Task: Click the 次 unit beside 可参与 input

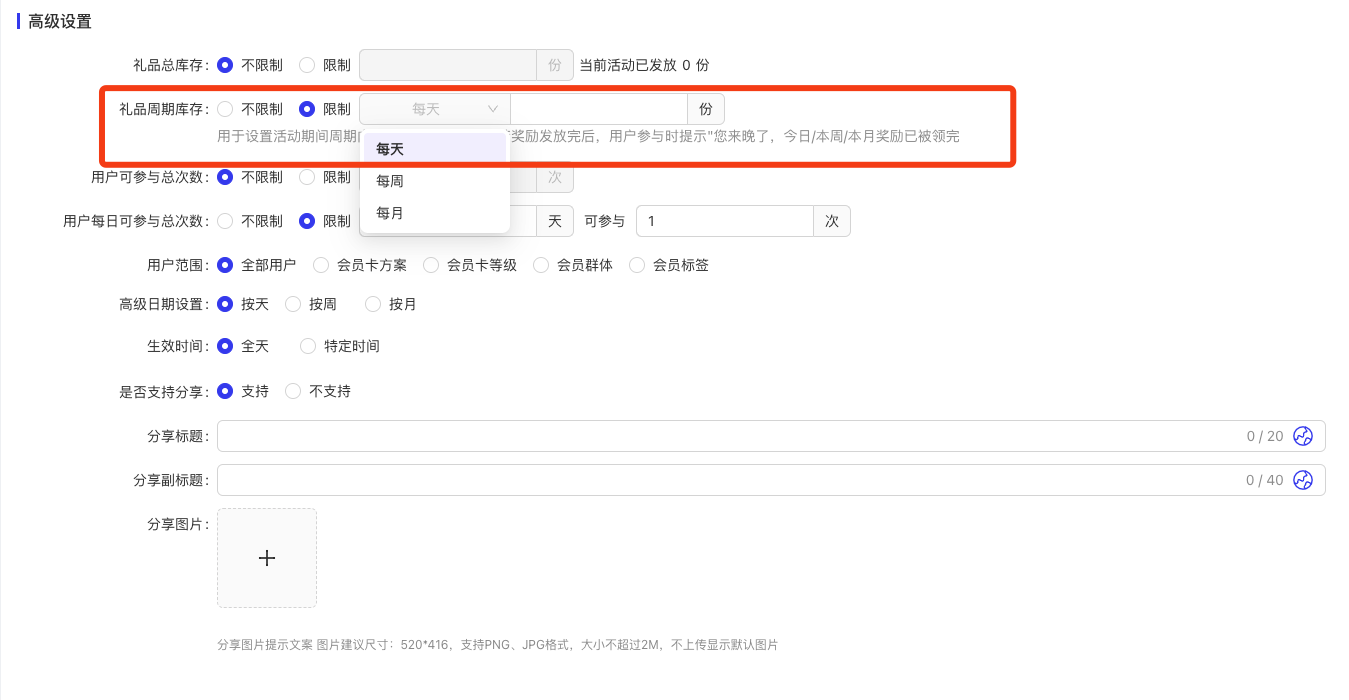Action: pyautogui.click(x=832, y=221)
